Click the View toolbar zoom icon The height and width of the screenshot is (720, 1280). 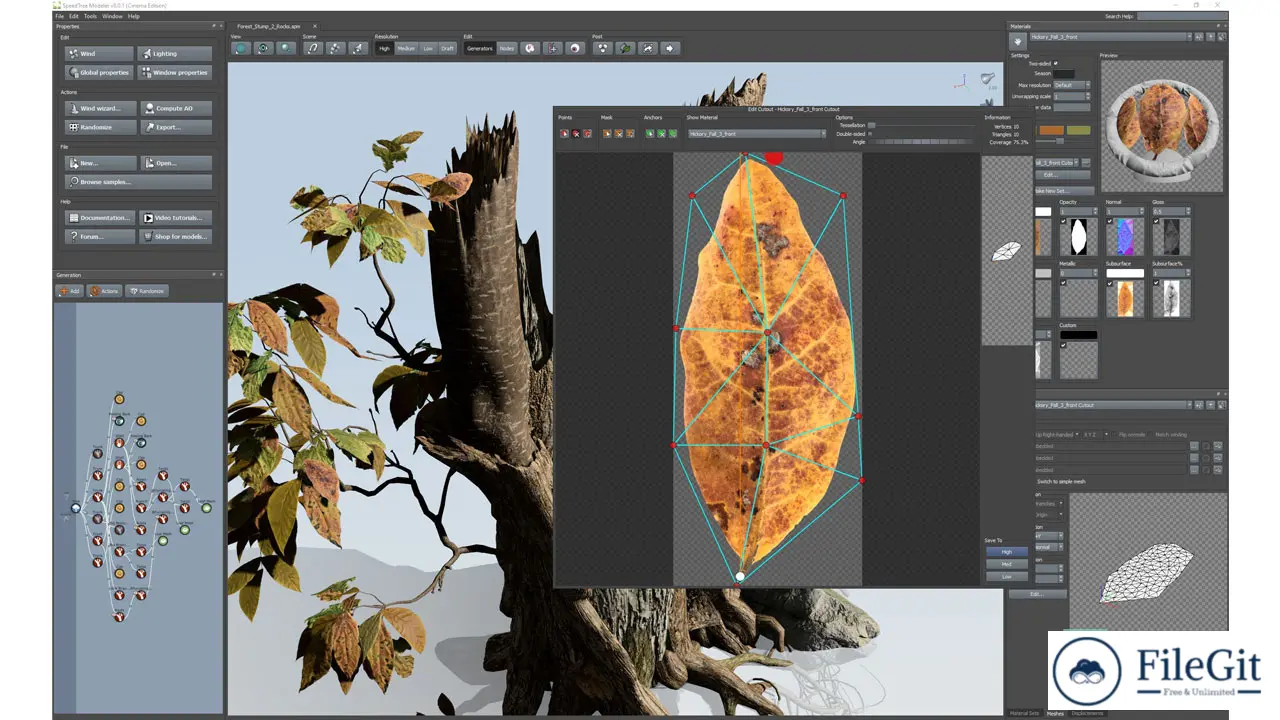coord(287,48)
